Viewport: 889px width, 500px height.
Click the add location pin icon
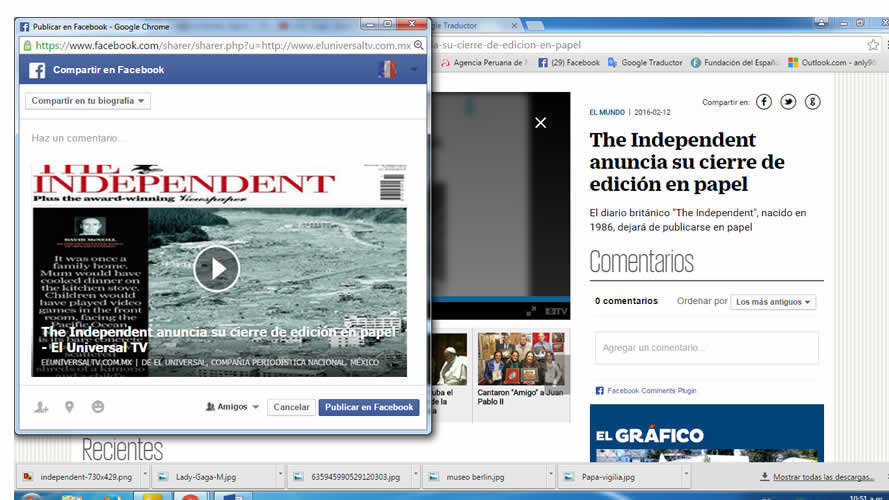coord(69,407)
